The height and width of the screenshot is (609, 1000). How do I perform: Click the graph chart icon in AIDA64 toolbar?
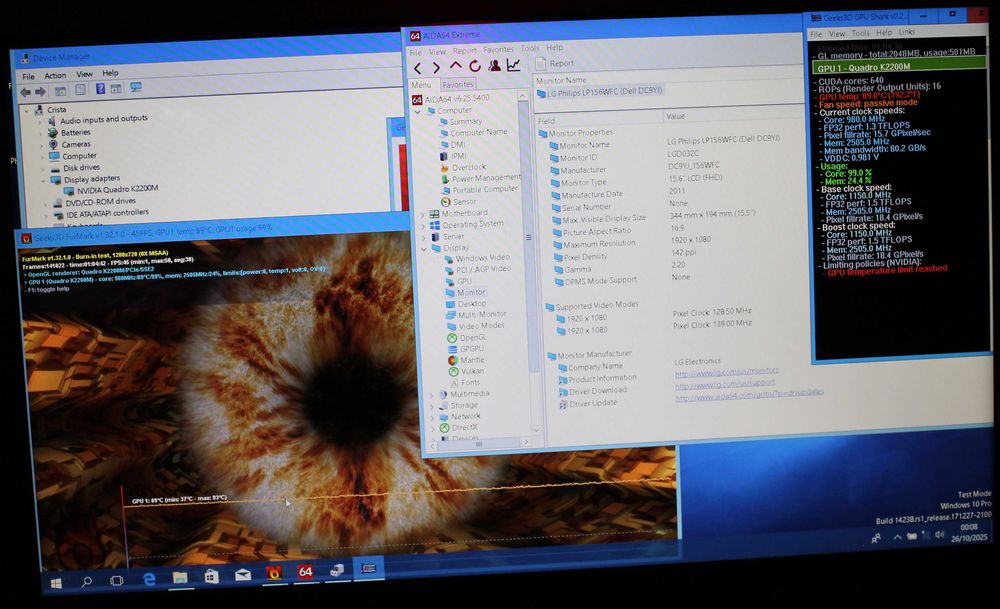pos(513,64)
